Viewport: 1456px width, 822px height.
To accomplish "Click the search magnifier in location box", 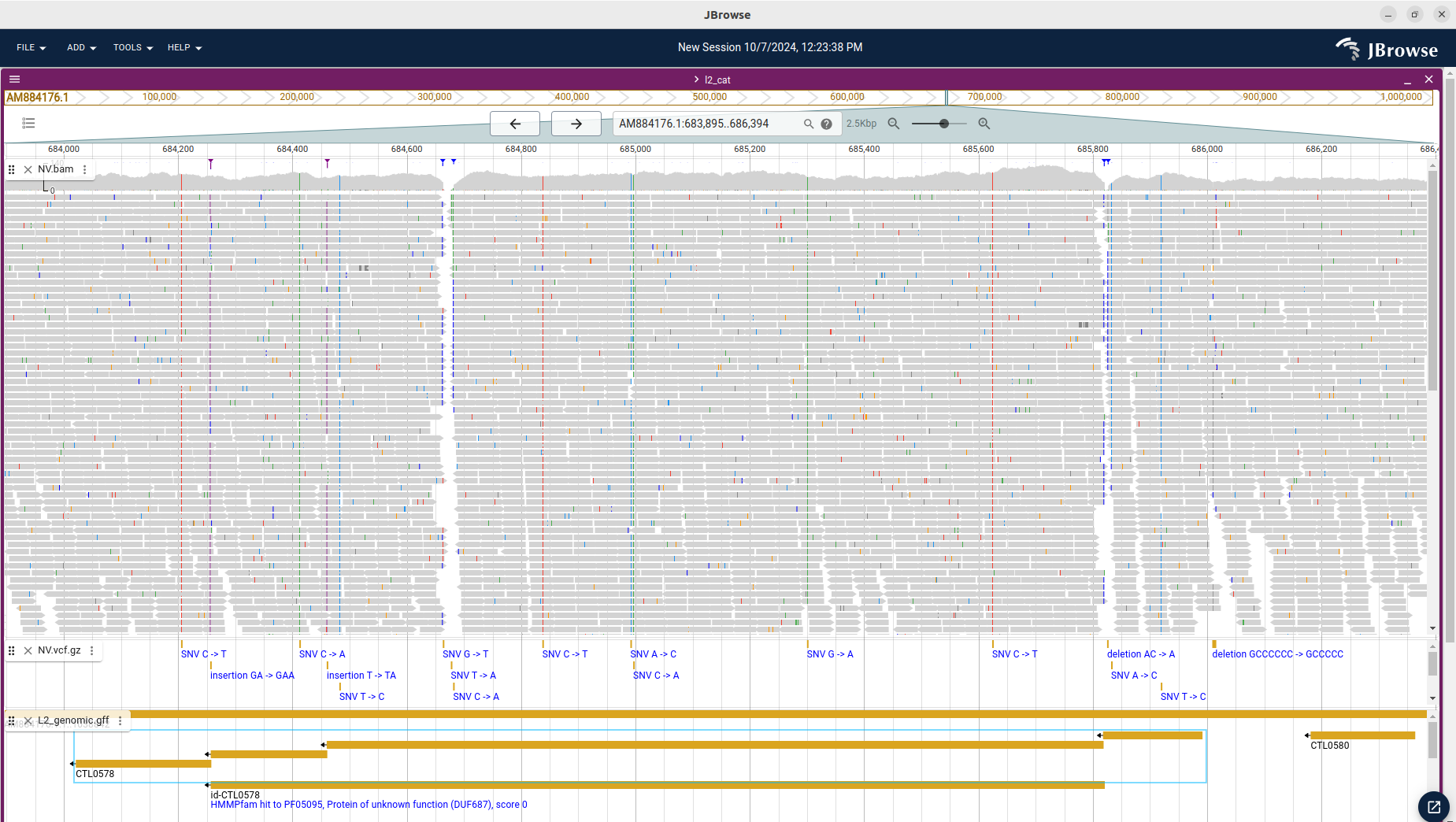I will (808, 124).
